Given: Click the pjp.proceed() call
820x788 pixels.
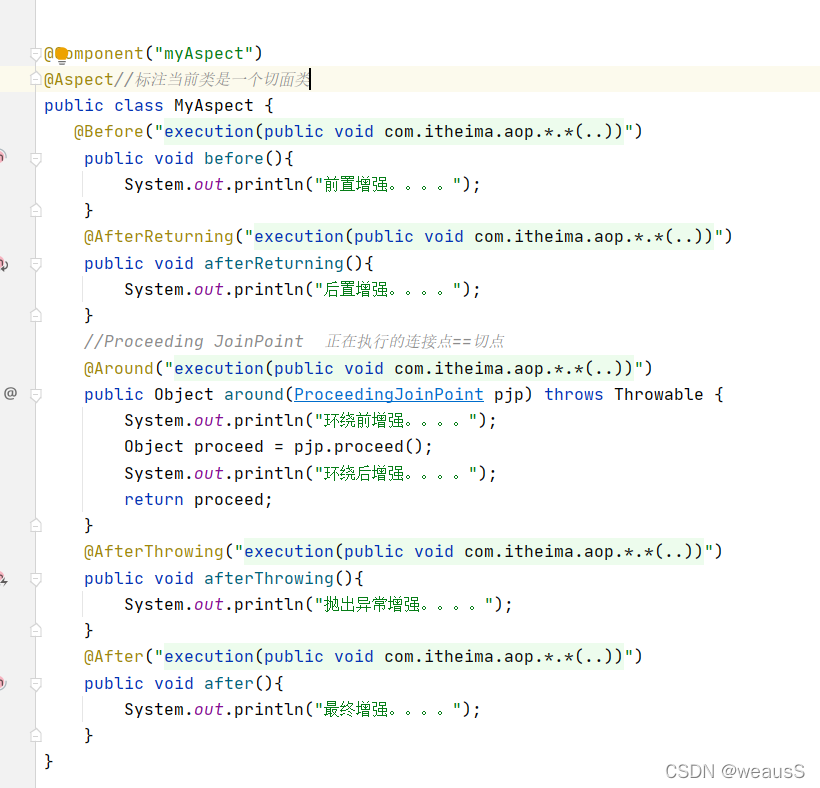Looking at the screenshot, I should (358, 447).
